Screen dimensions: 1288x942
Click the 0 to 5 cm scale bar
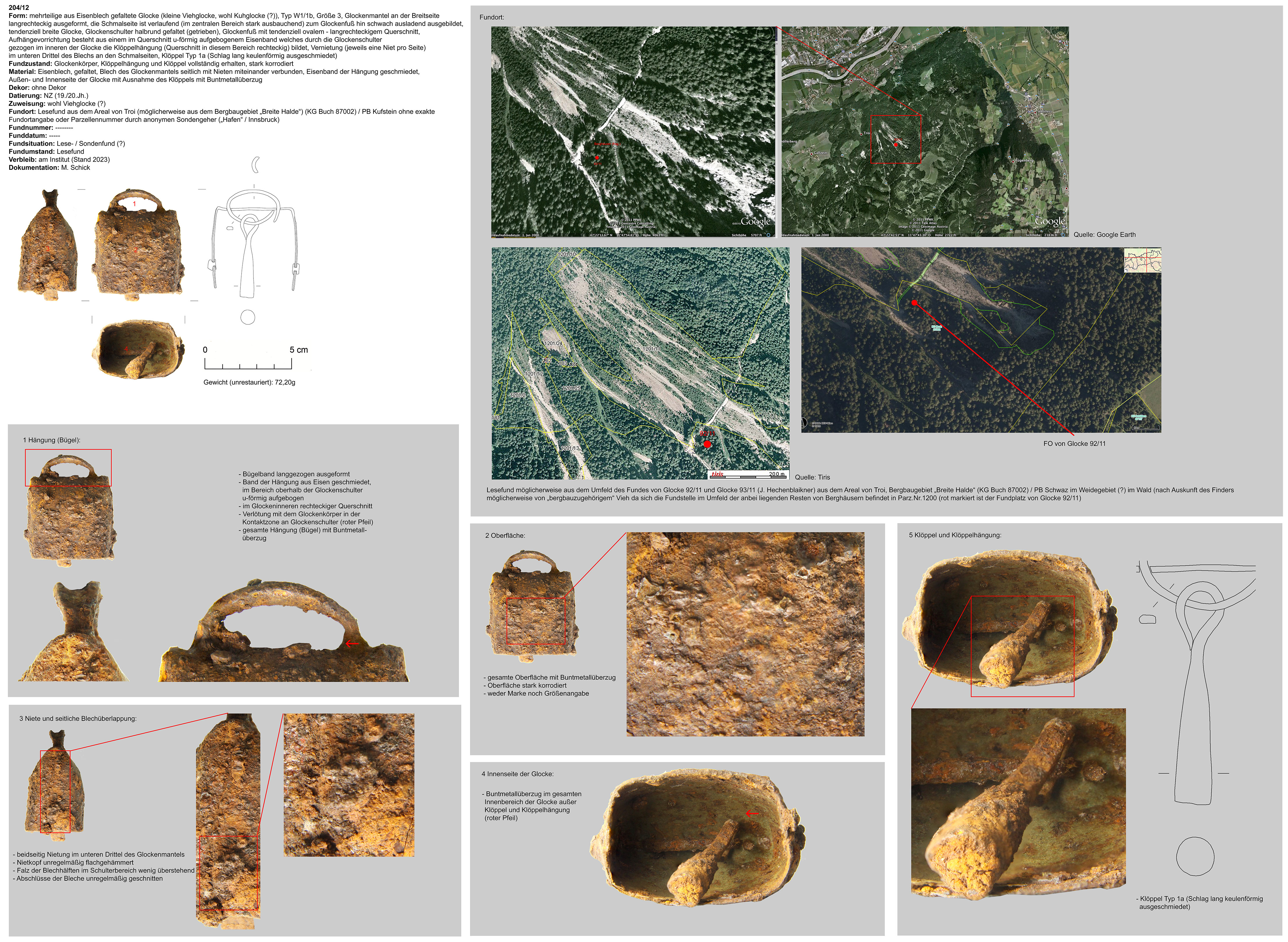point(248,364)
